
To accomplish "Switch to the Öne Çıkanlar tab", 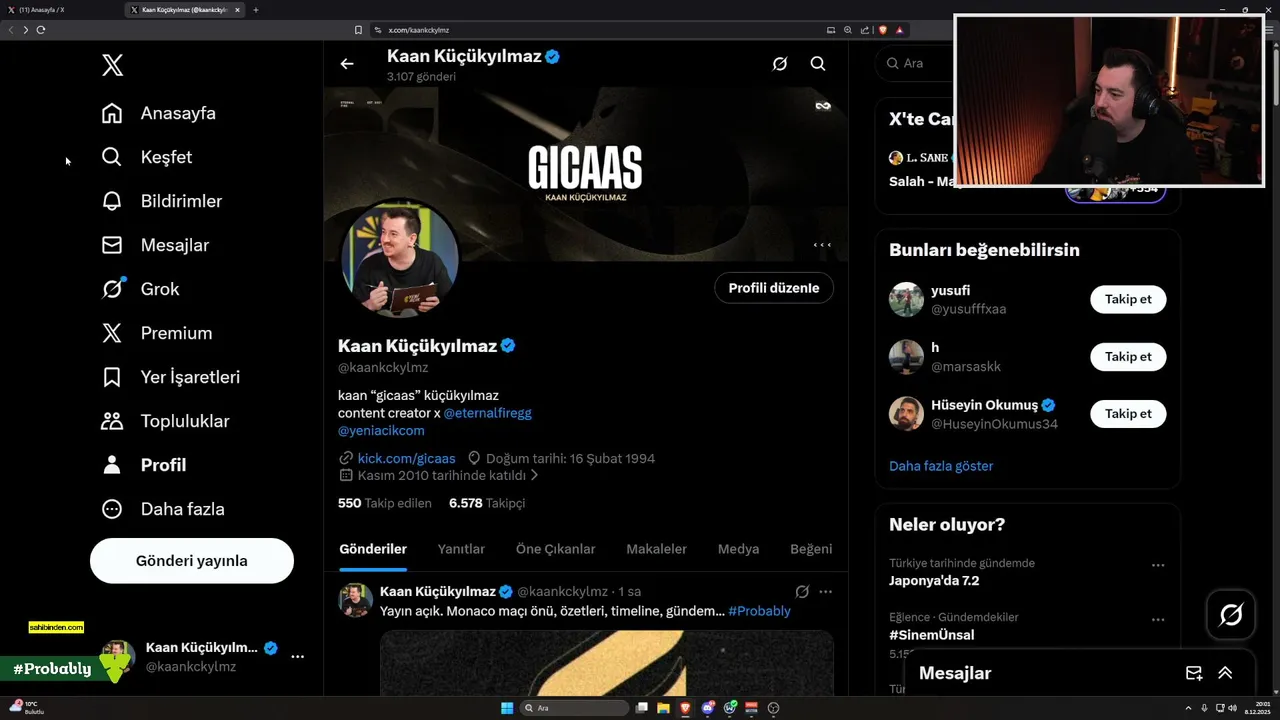I will point(555,549).
